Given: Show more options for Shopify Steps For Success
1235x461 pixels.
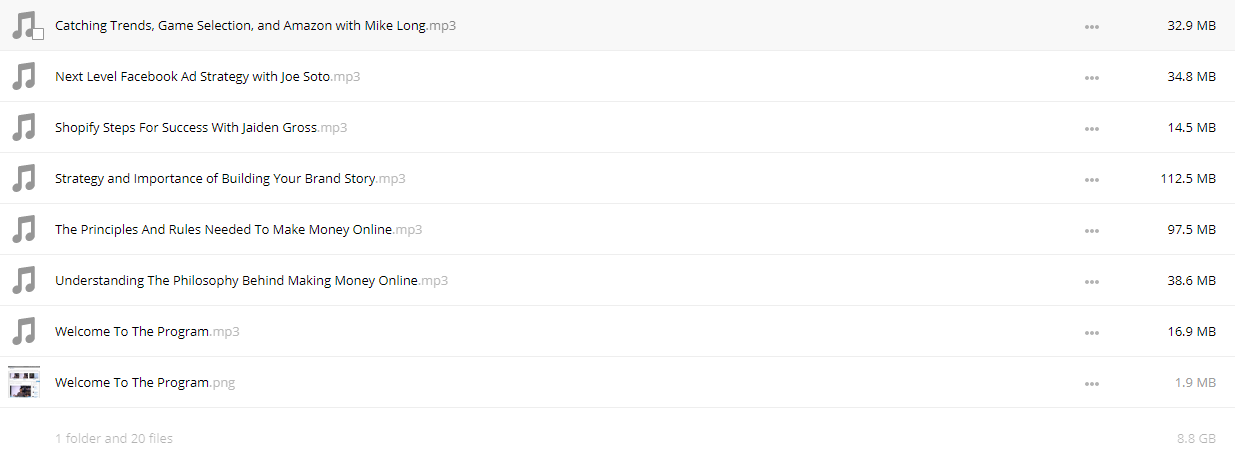Looking at the screenshot, I should pos(1092,128).
